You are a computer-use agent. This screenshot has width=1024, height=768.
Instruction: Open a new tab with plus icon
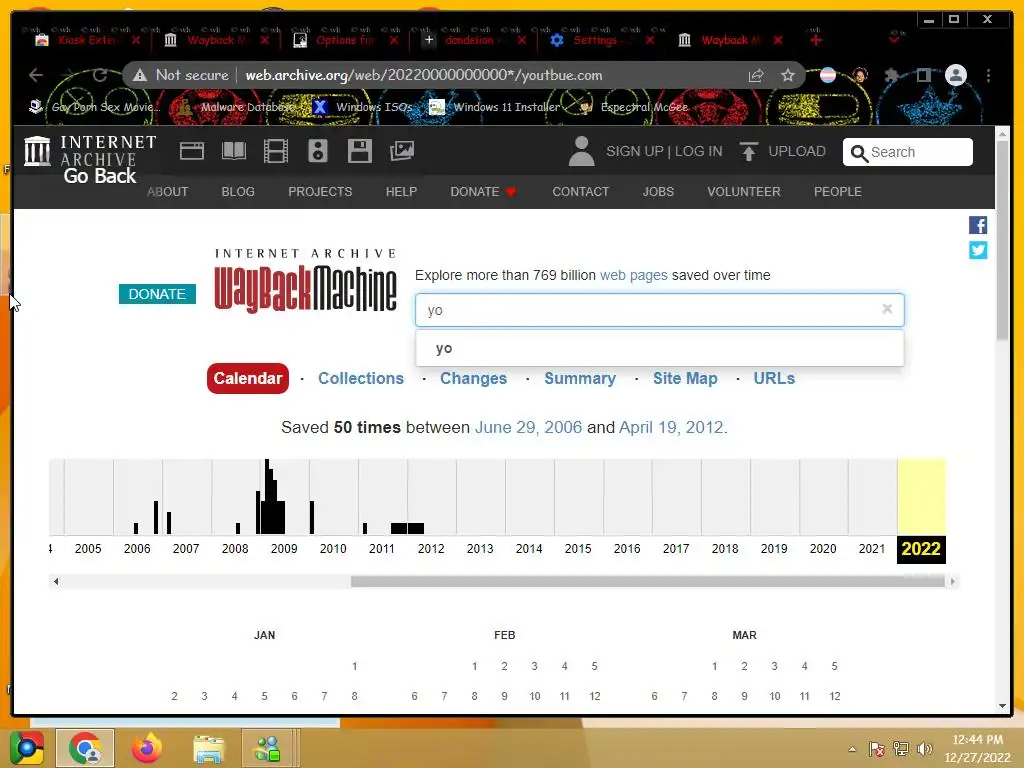(x=816, y=40)
